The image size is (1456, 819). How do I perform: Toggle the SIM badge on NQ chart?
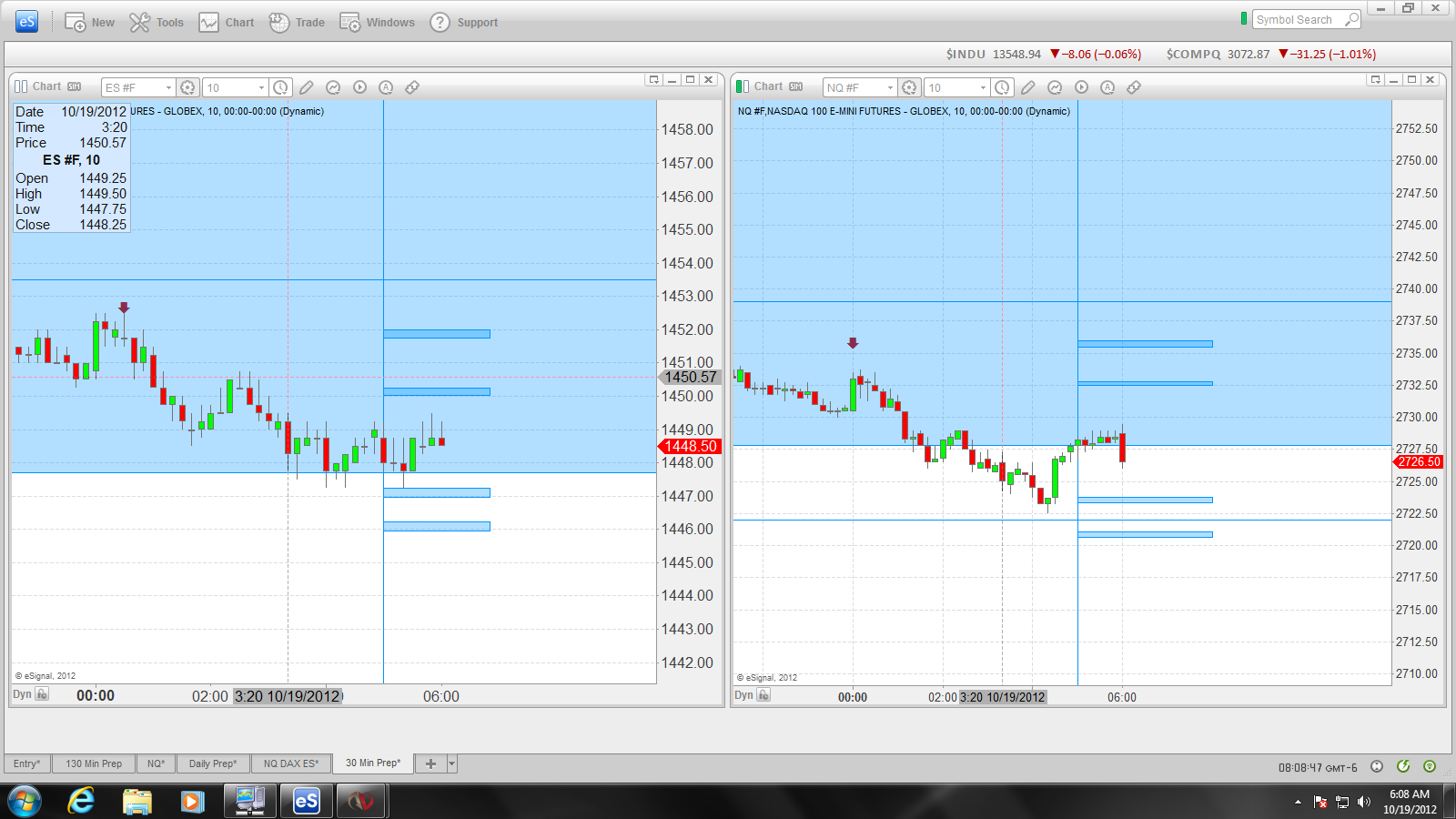(x=795, y=86)
